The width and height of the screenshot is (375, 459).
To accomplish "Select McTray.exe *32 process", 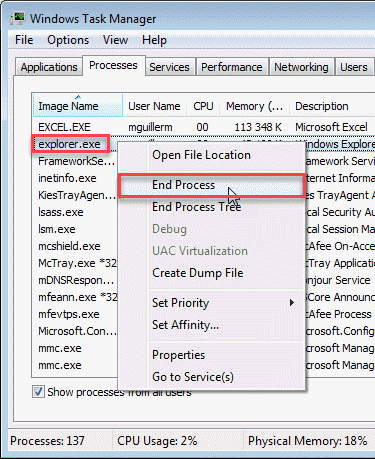I will (x=77, y=263).
